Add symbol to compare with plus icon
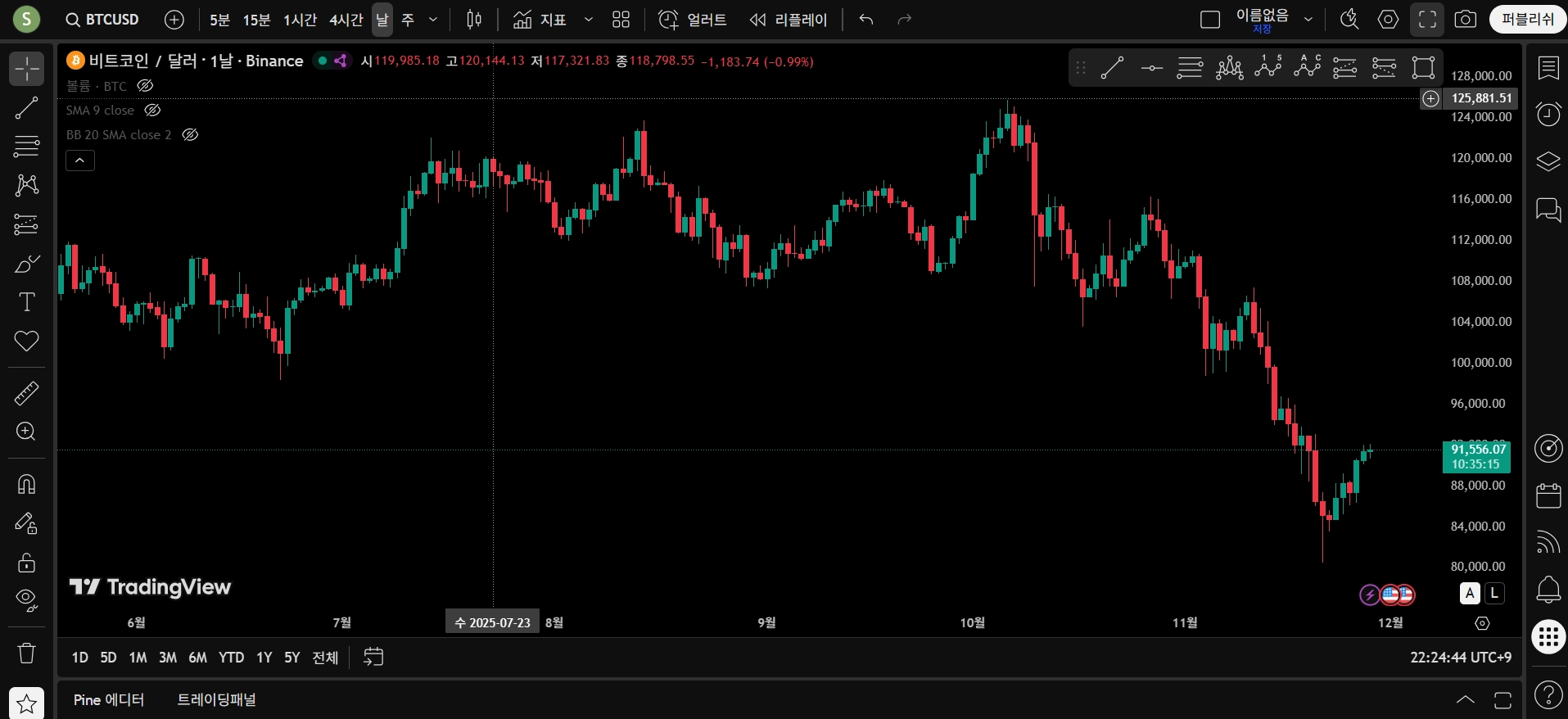 point(174,20)
